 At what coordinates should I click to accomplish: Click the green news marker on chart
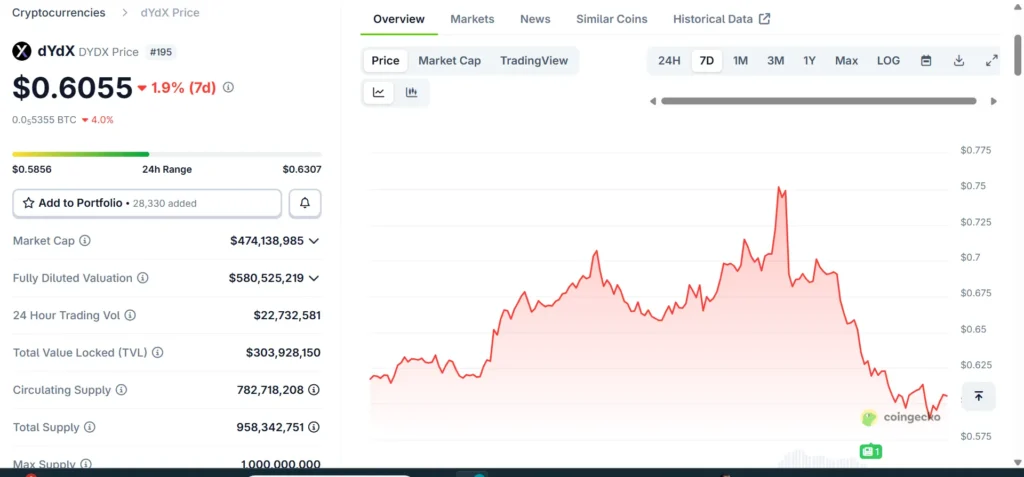tap(871, 451)
